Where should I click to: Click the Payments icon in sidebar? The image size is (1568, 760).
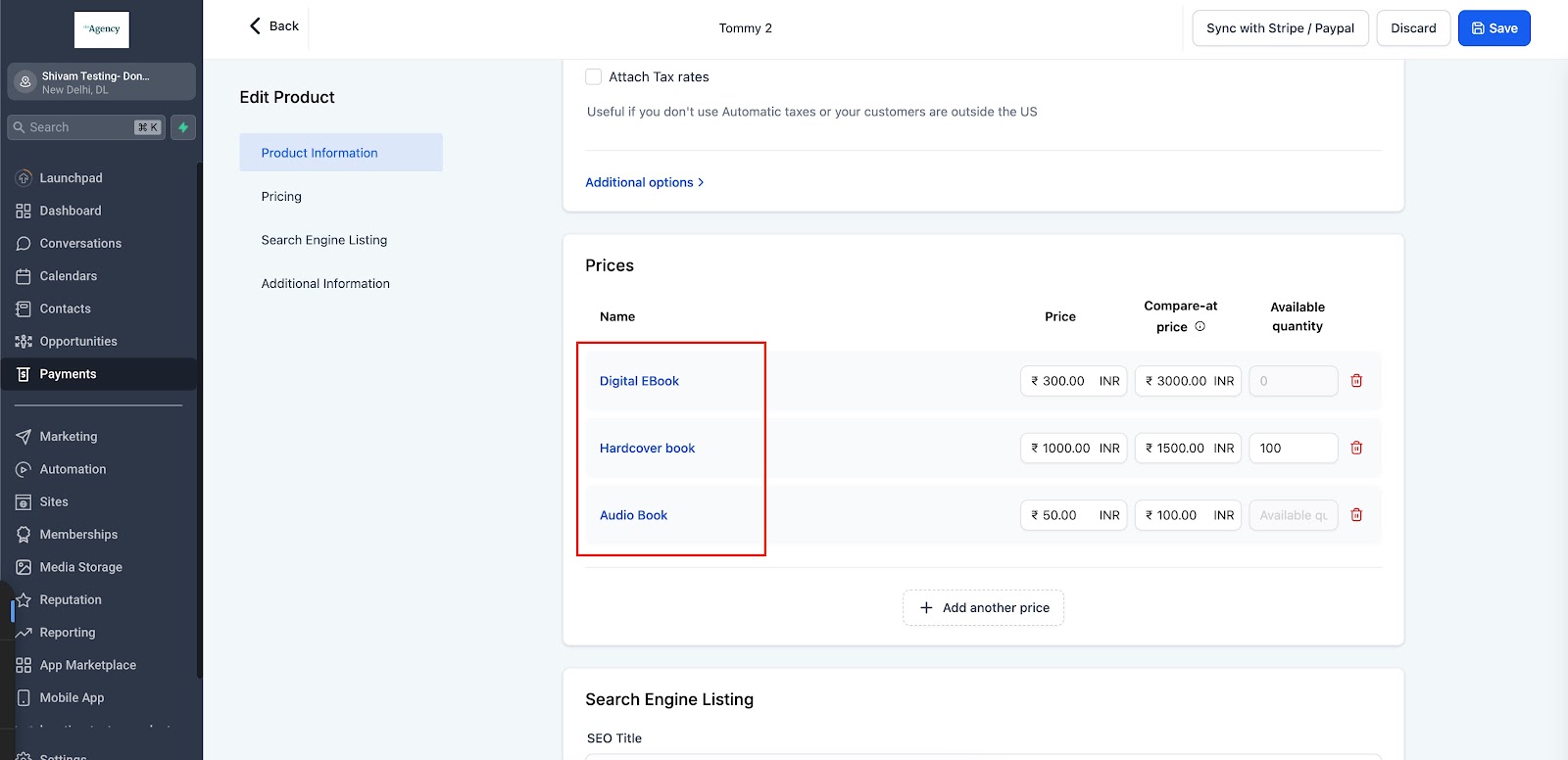[24, 374]
